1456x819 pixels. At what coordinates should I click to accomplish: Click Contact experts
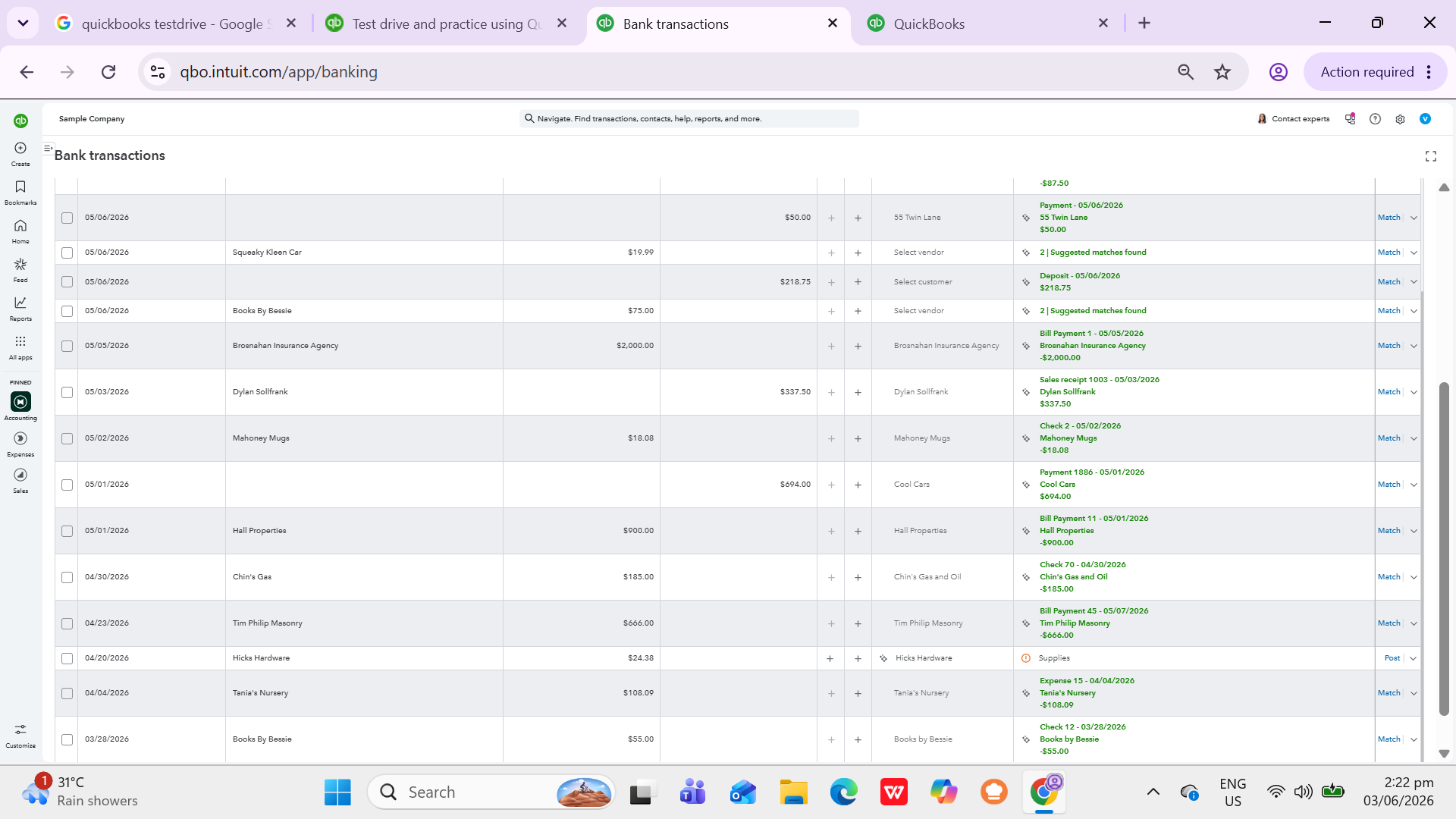click(x=1293, y=119)
